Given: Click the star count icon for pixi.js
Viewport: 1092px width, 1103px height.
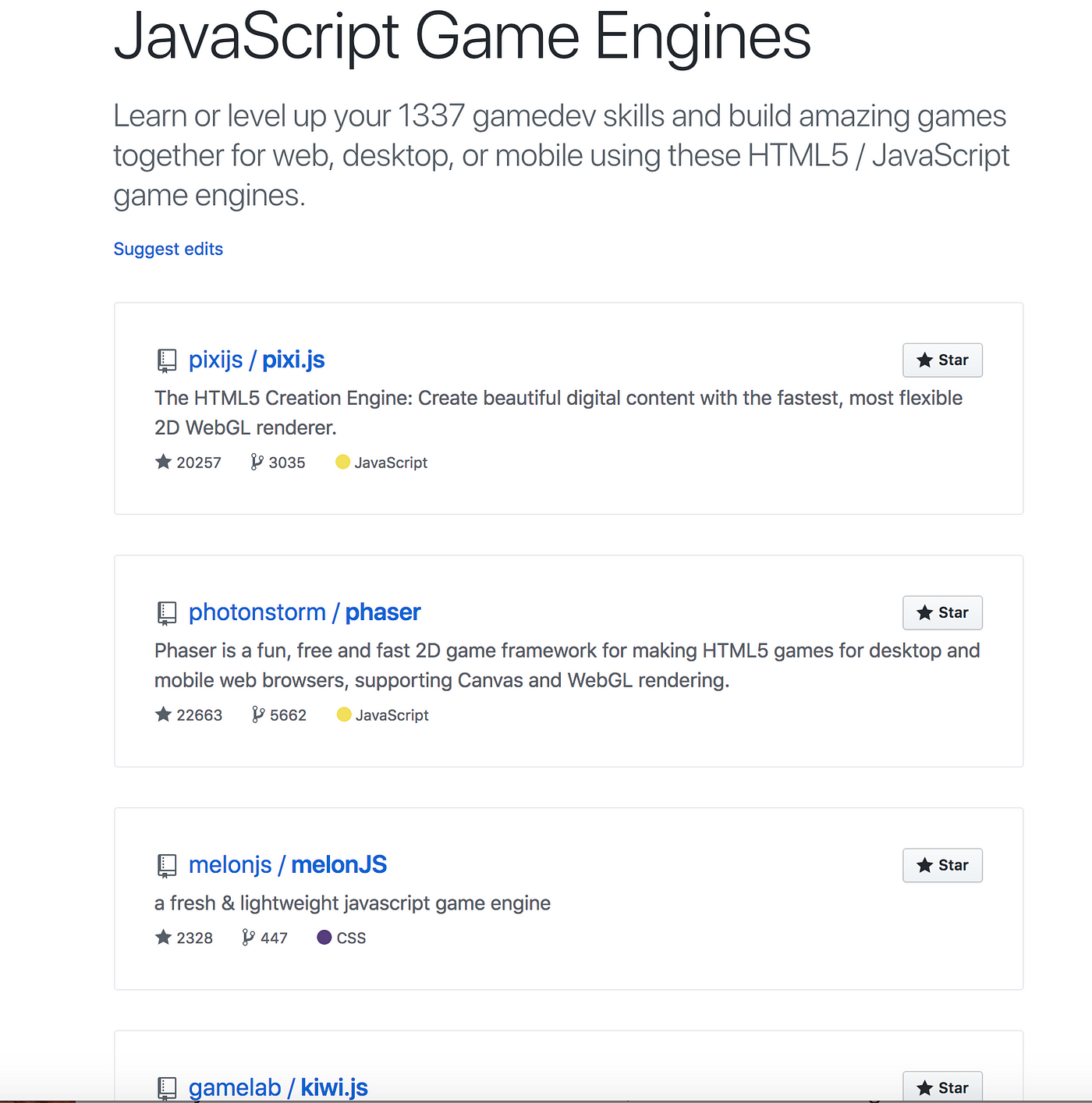Looking at the screenshot, I should [163, 463].
